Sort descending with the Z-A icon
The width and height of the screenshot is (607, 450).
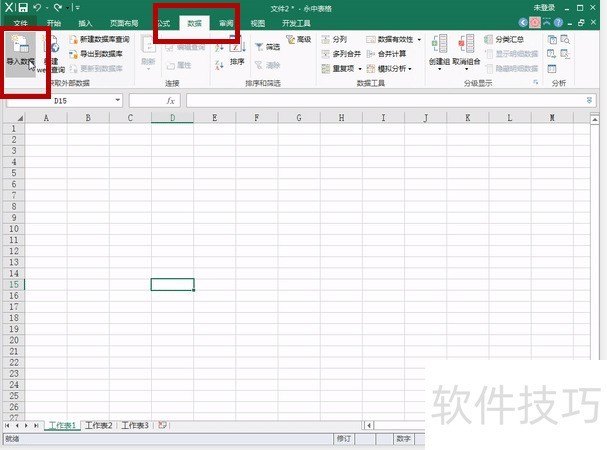[x=219, y=65]
